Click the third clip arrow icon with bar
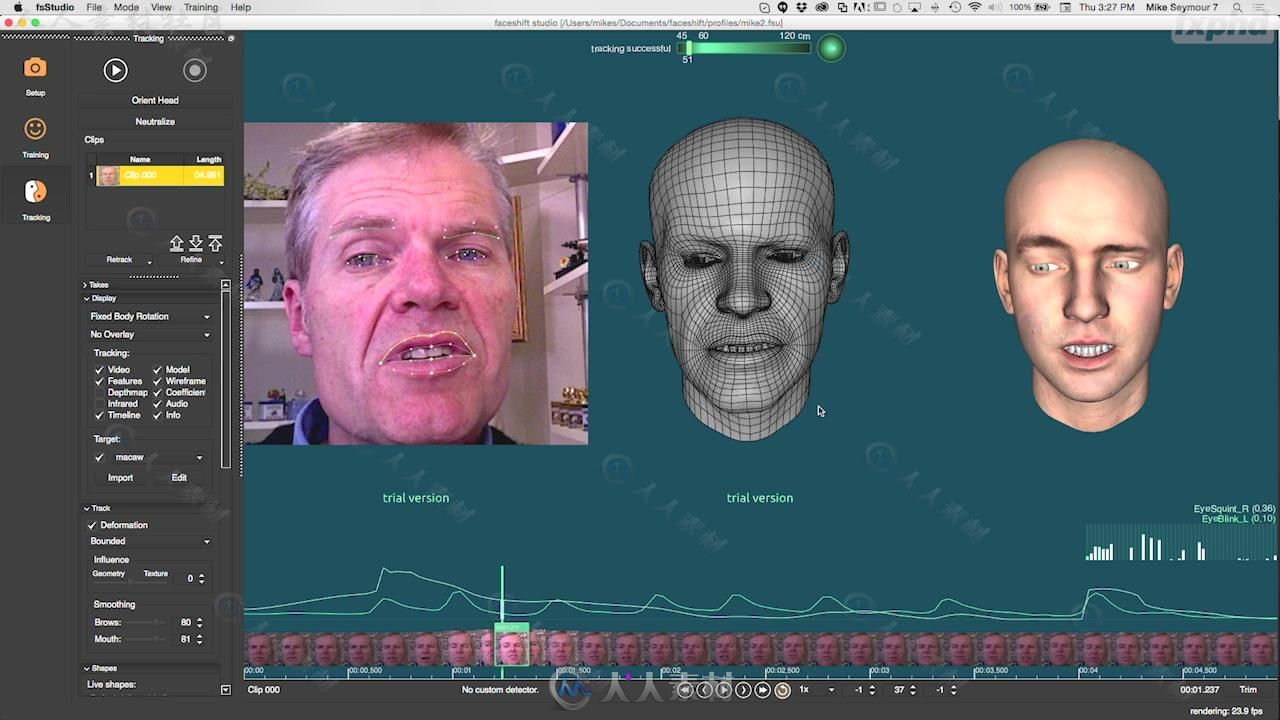Screen dimensions: 1280x720 215,243
